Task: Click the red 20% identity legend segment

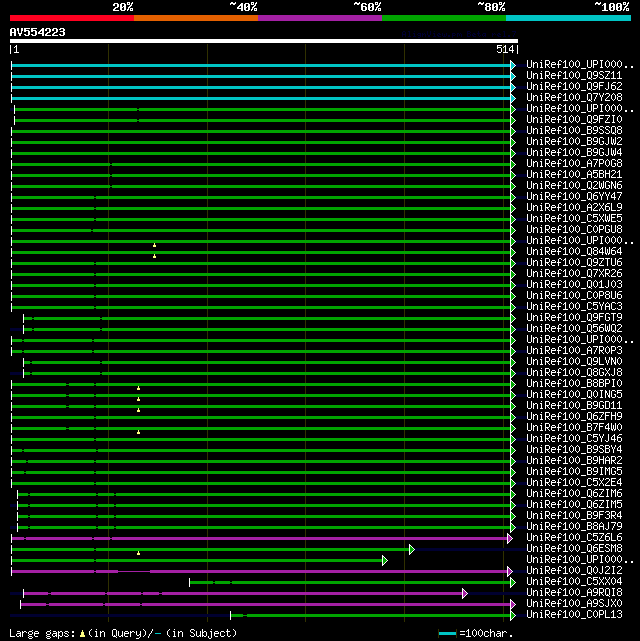Action: pos(72,18)
